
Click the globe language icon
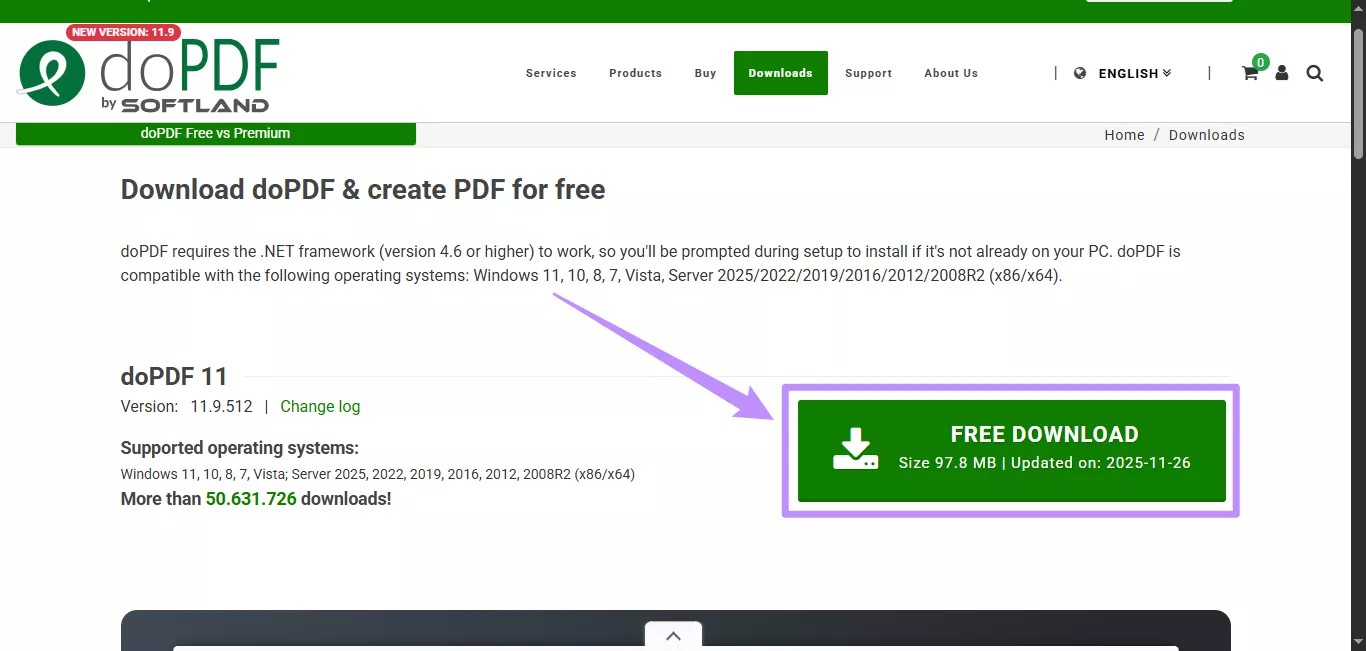[x=1080, y=73]
